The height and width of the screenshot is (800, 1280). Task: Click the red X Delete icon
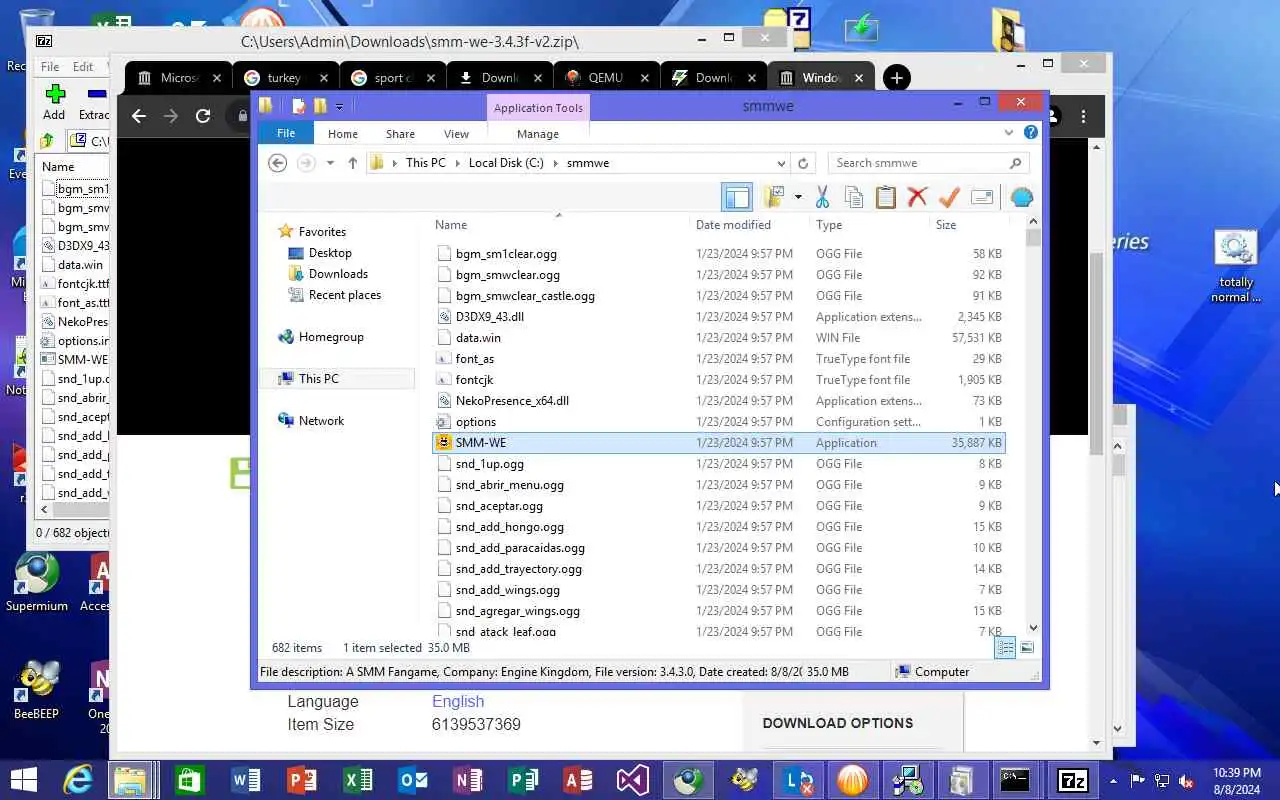[917, 197]
